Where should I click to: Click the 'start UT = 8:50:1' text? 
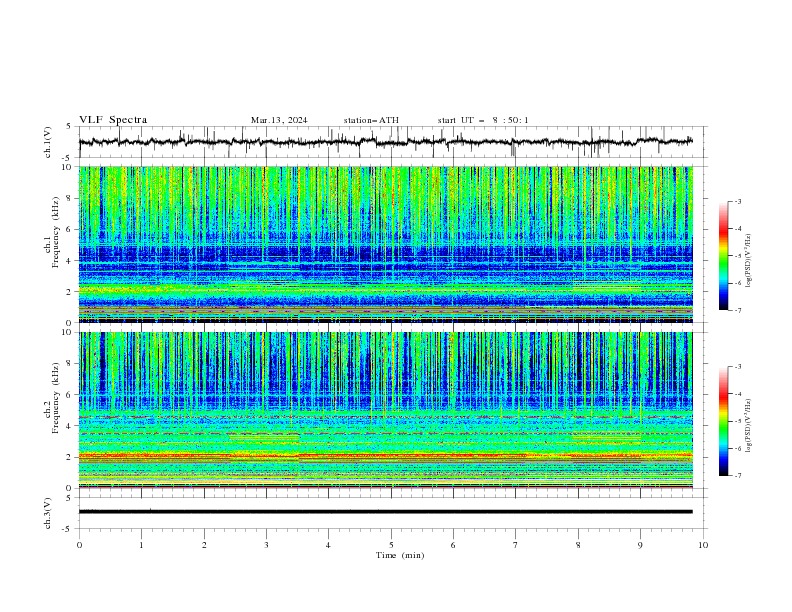click(483, 120)
